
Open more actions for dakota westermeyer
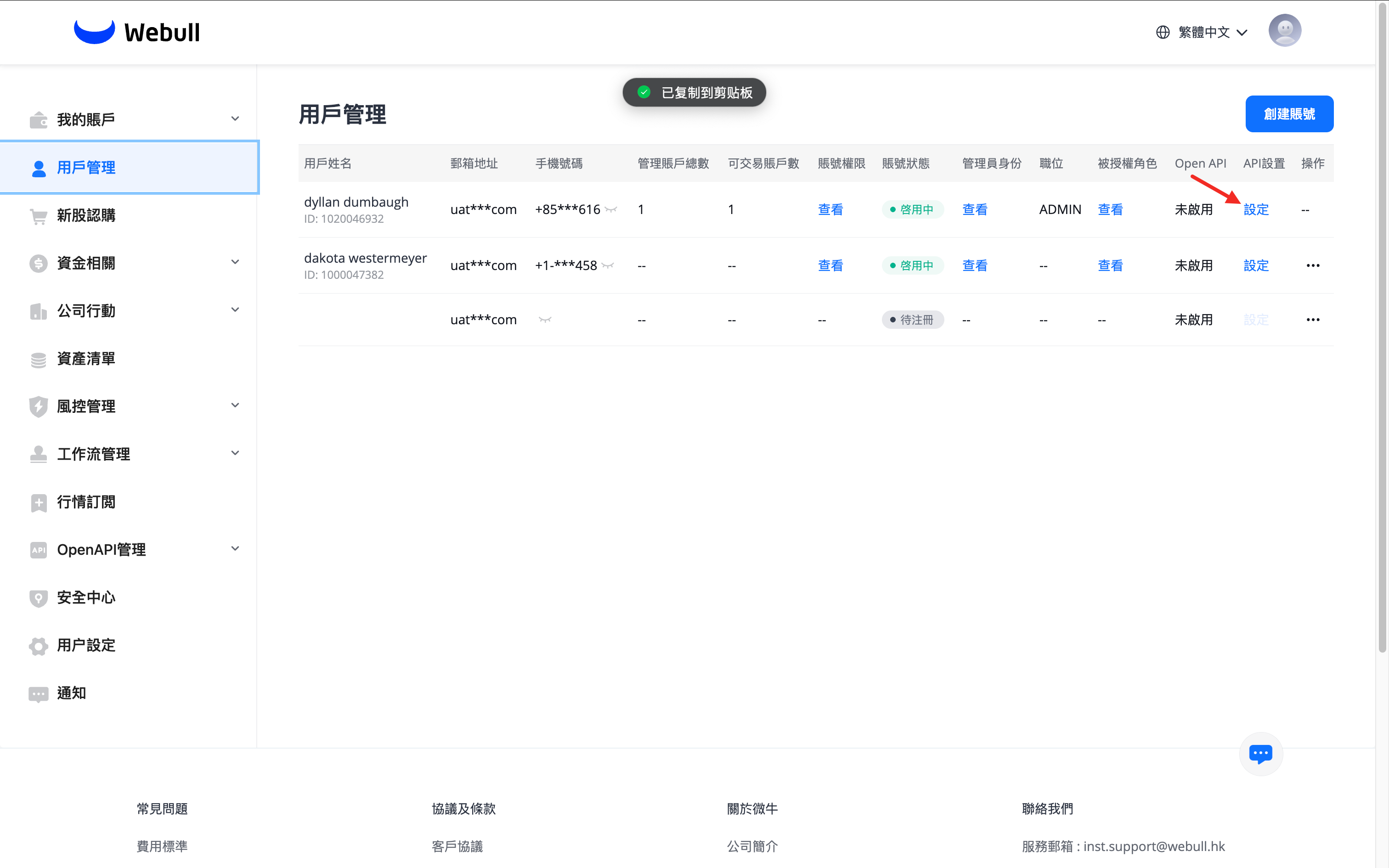coord(1313,265)
